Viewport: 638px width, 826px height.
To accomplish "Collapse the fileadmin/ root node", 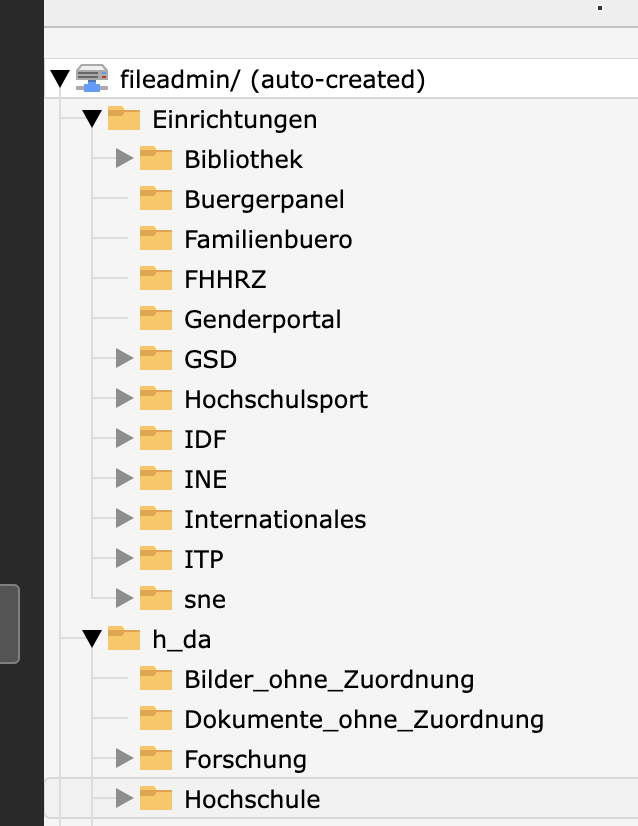I will coord(60,78).
